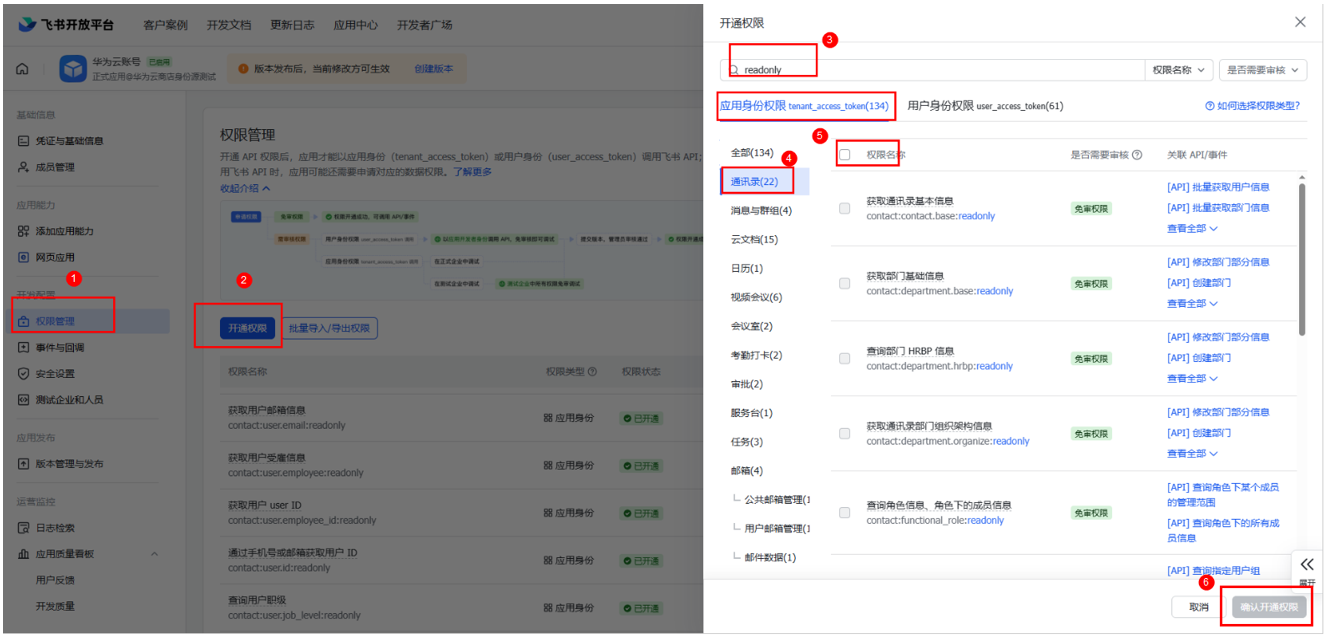This screenshot has width=1328, height=637.
Task: Open the 是否需要审核 filter dropdown
Action: 1266,70
